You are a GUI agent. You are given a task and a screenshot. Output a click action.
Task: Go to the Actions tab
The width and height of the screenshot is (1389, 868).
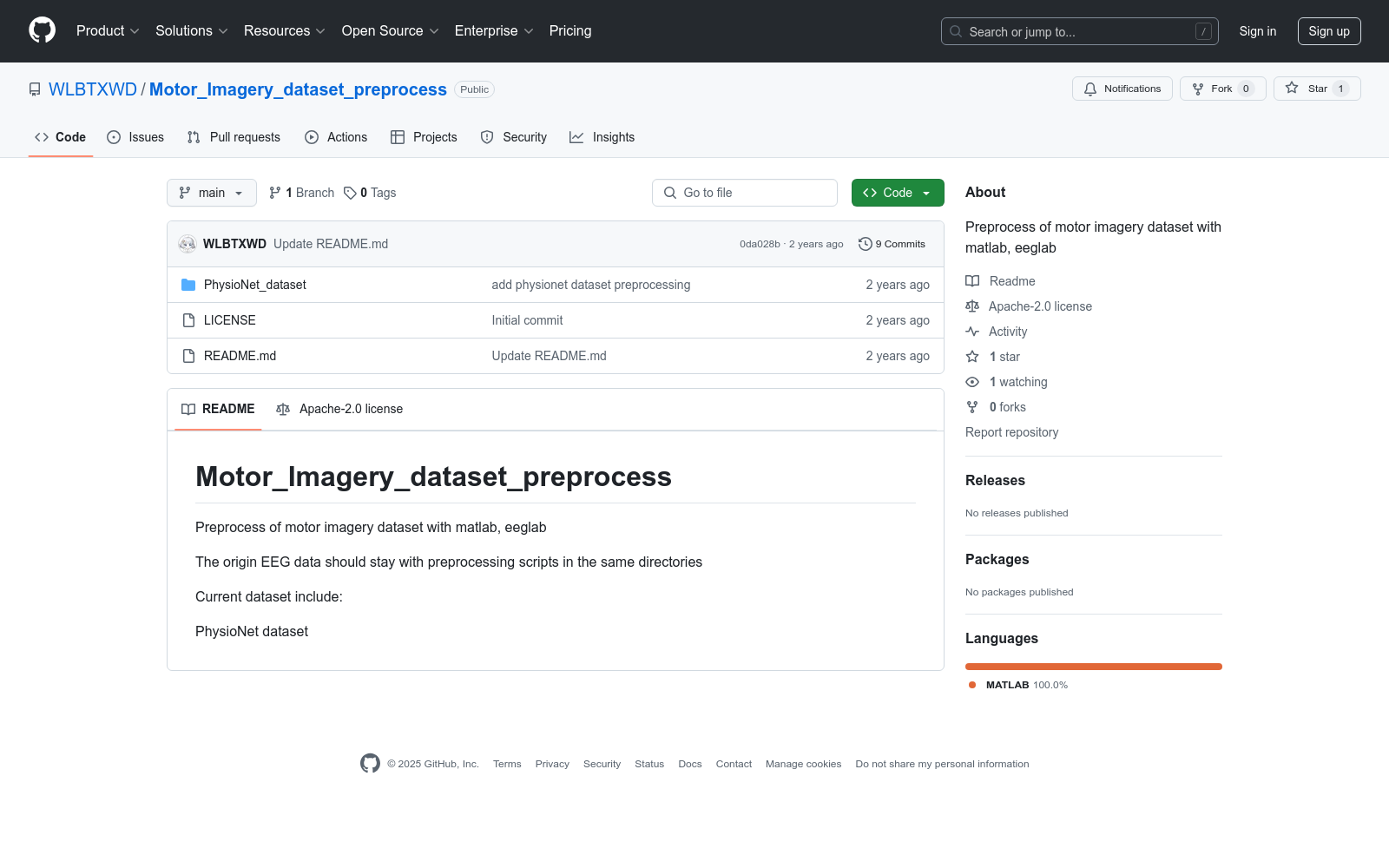(x=336, y=137)
